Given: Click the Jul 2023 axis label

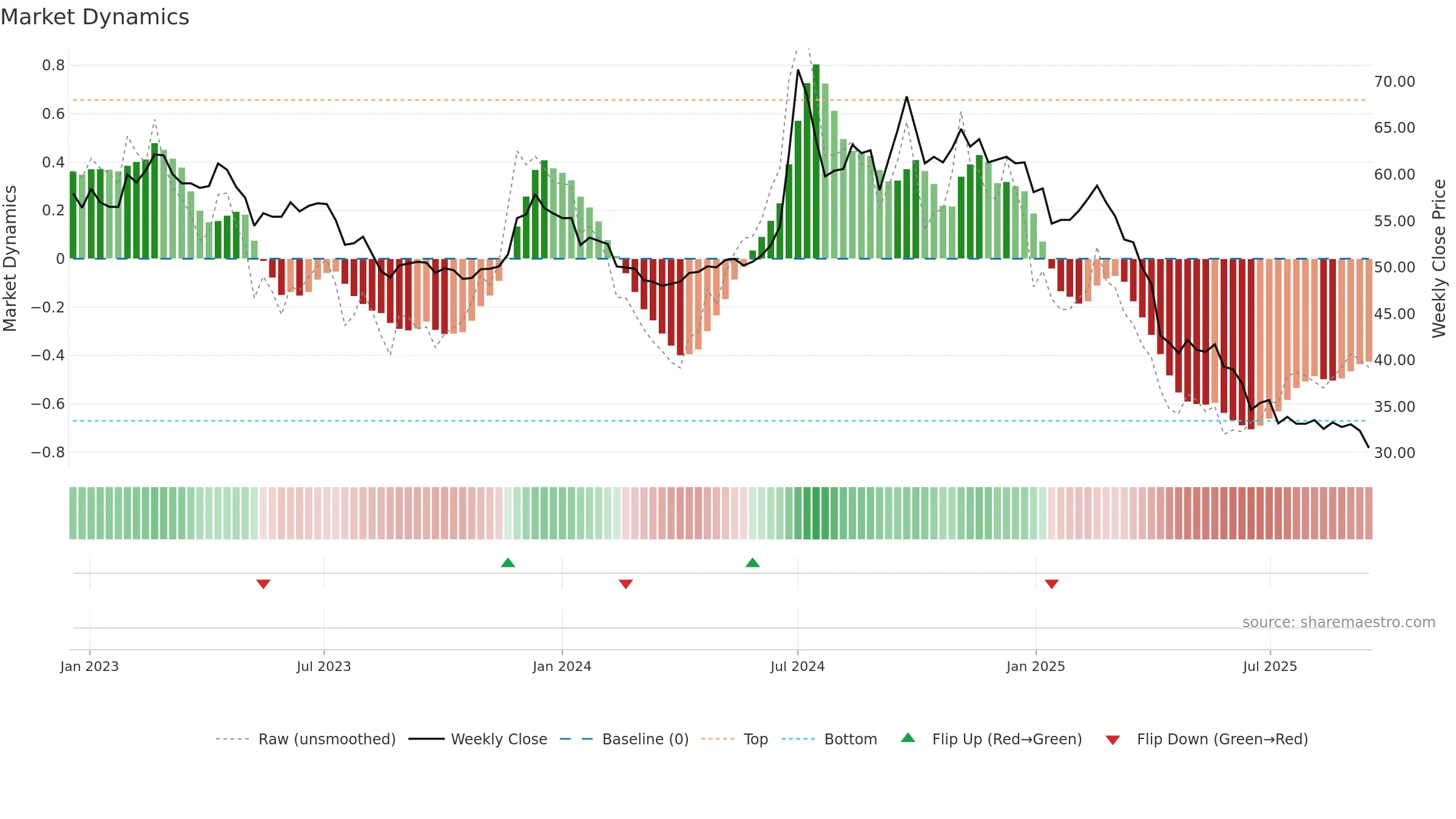Looking at the screenshot, I should [x=324, y=666].
